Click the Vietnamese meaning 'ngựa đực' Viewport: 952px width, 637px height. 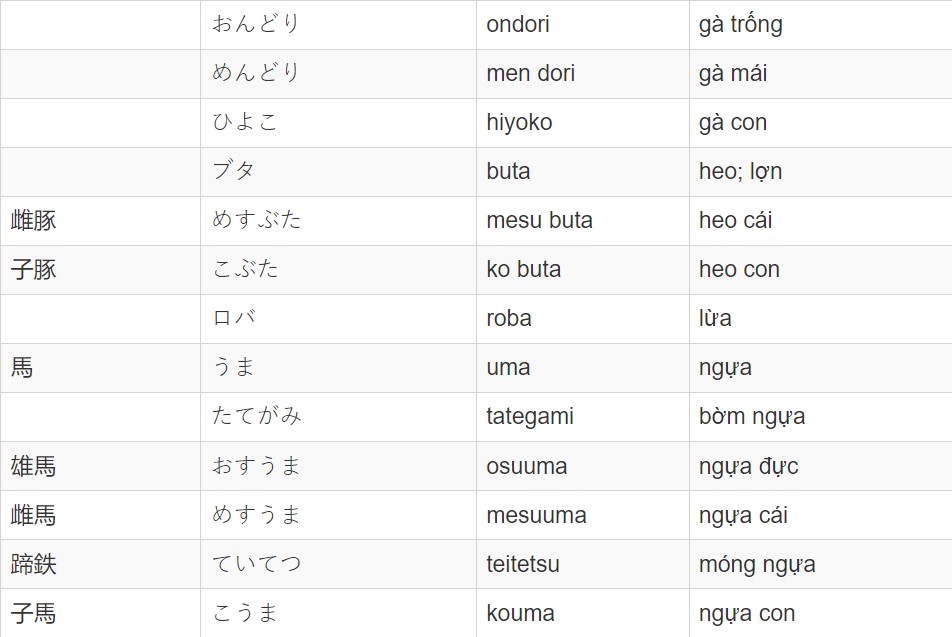point(748,466)
